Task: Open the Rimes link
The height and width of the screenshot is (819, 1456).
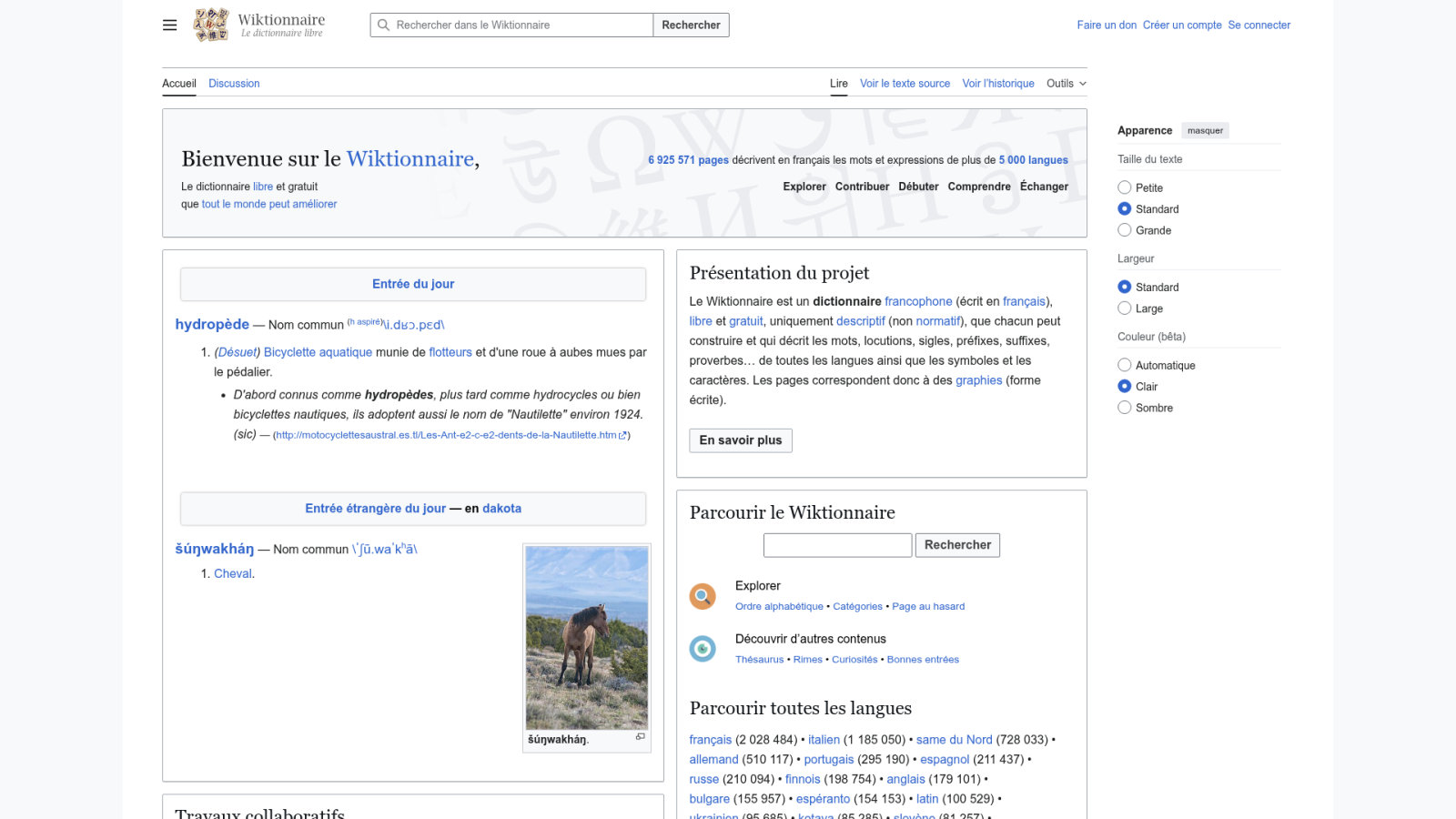Action: click(x=807, y=660)
